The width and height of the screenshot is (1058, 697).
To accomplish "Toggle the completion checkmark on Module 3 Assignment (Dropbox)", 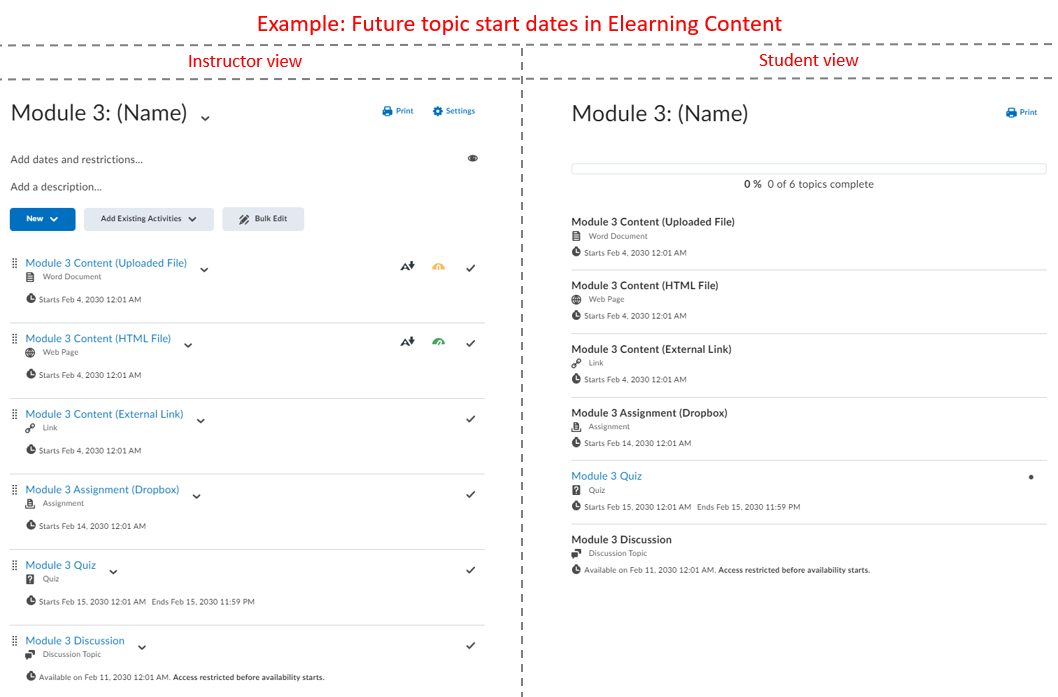I will tap(470, 494).
